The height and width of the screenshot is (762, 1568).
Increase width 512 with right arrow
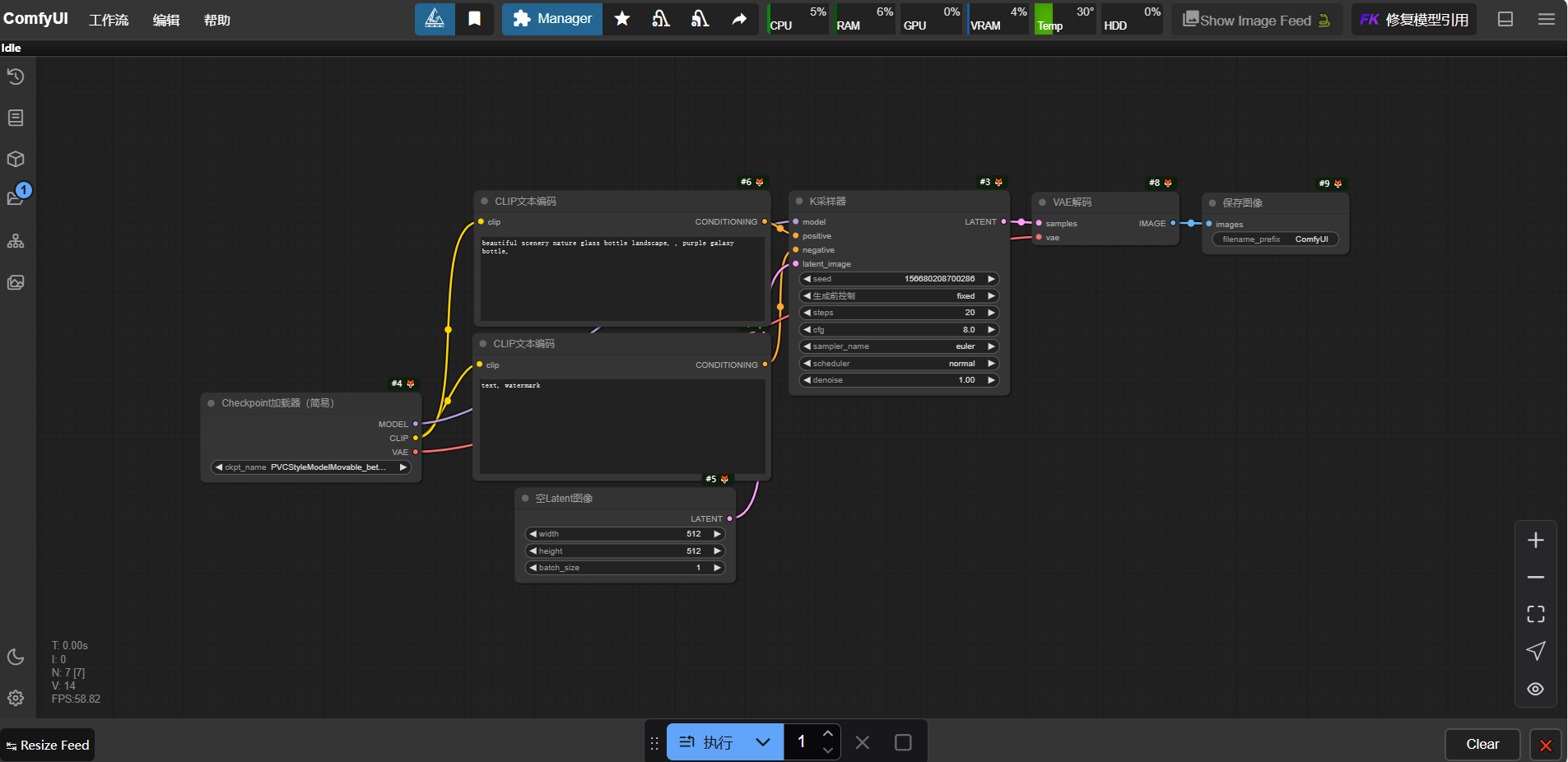717,534
